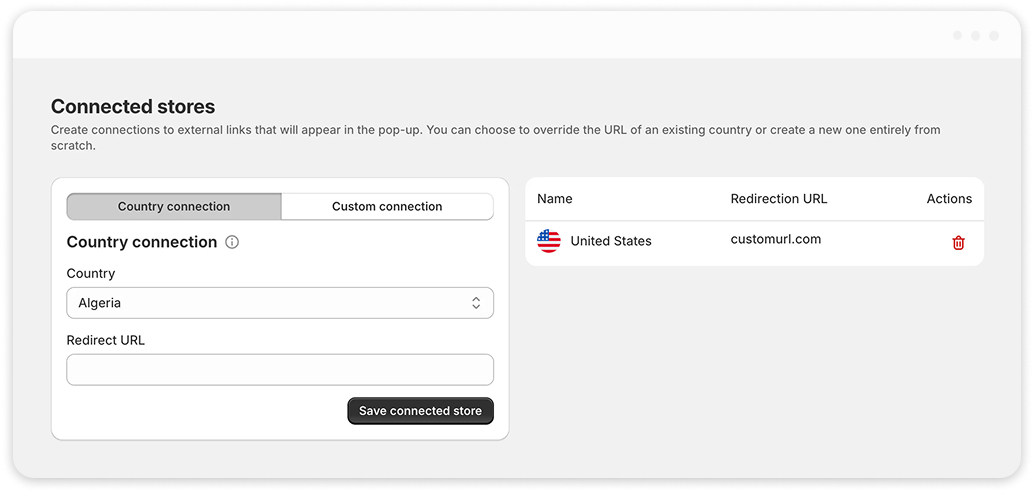Delete the United States connected store
The width and height of the screenshot is (1034, 493).
pos(958,243)
